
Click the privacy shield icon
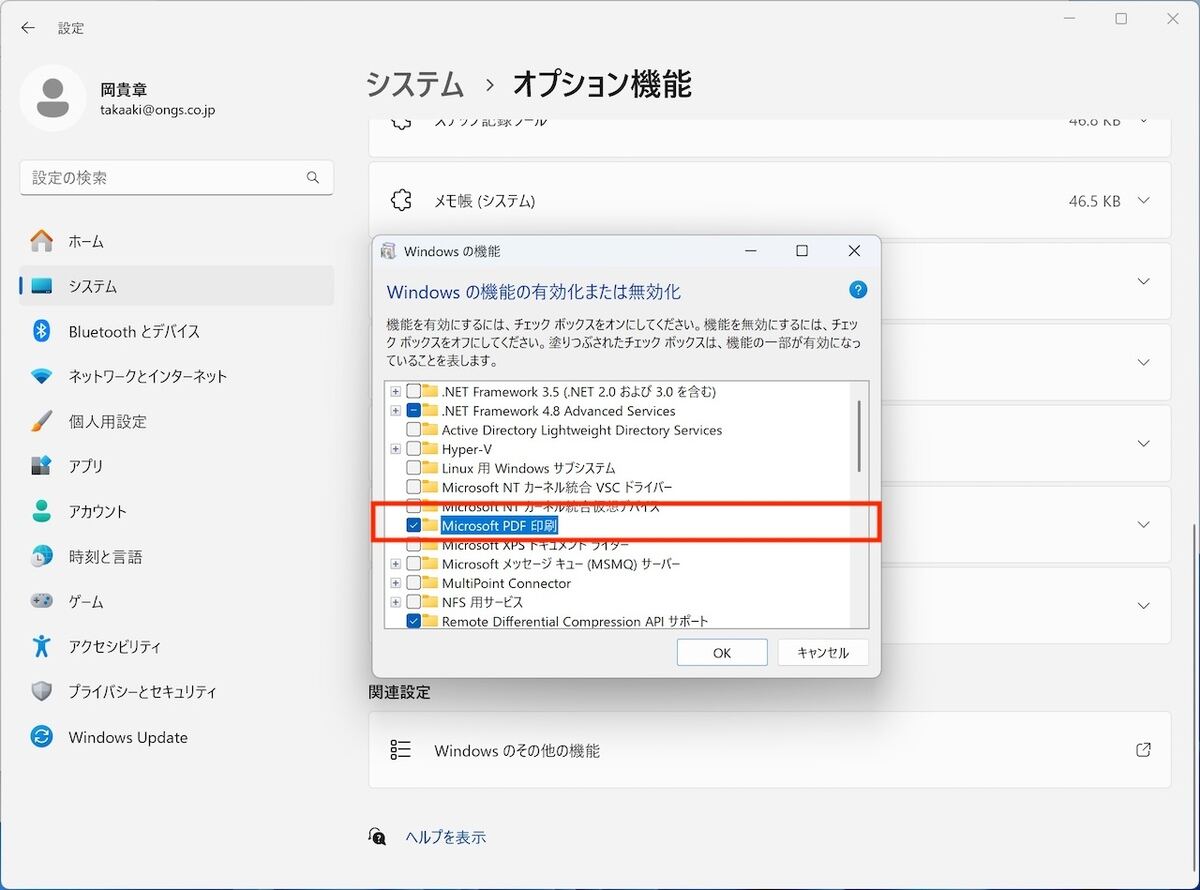tap(41, 691)
